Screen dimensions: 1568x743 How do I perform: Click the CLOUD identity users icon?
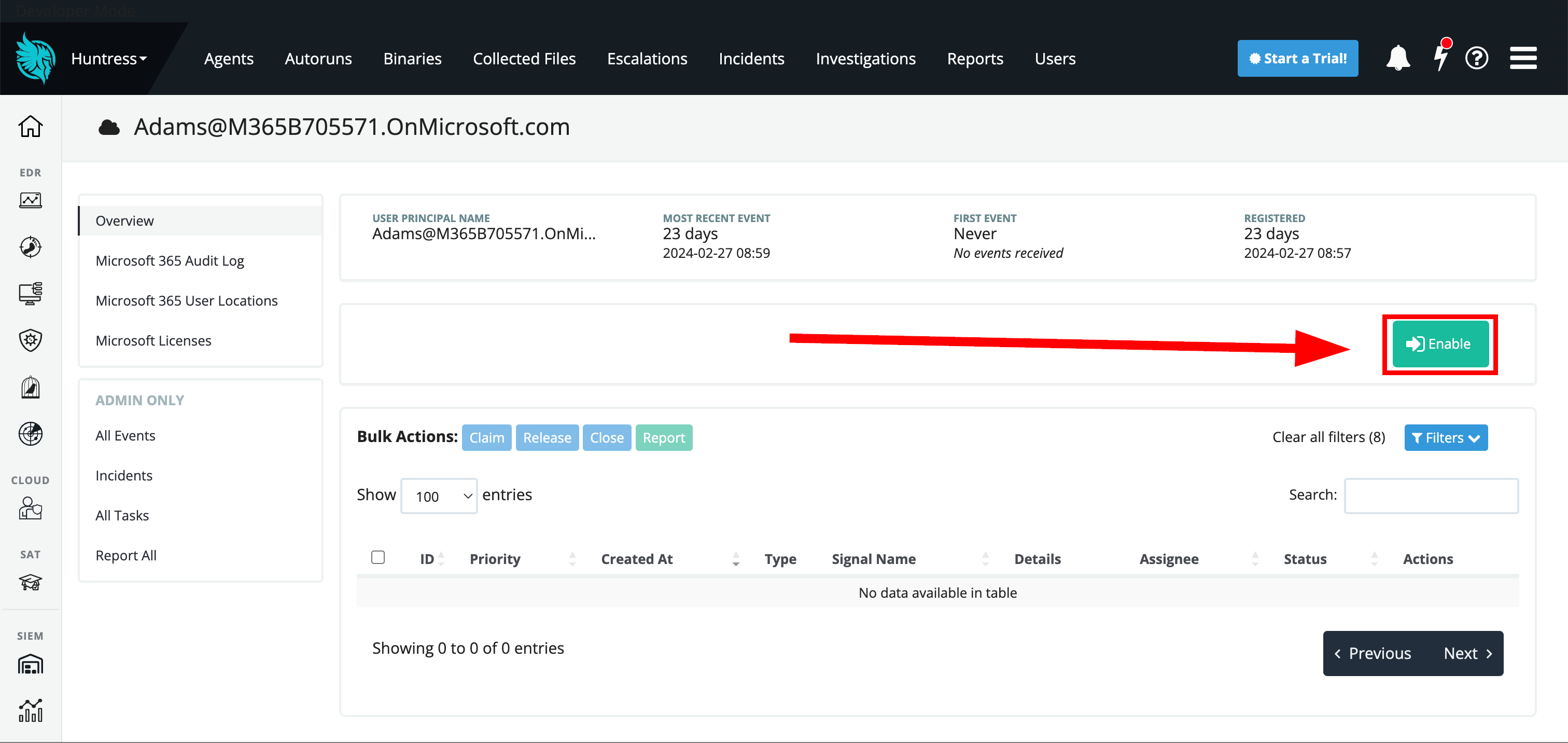[x=30, y=508]
